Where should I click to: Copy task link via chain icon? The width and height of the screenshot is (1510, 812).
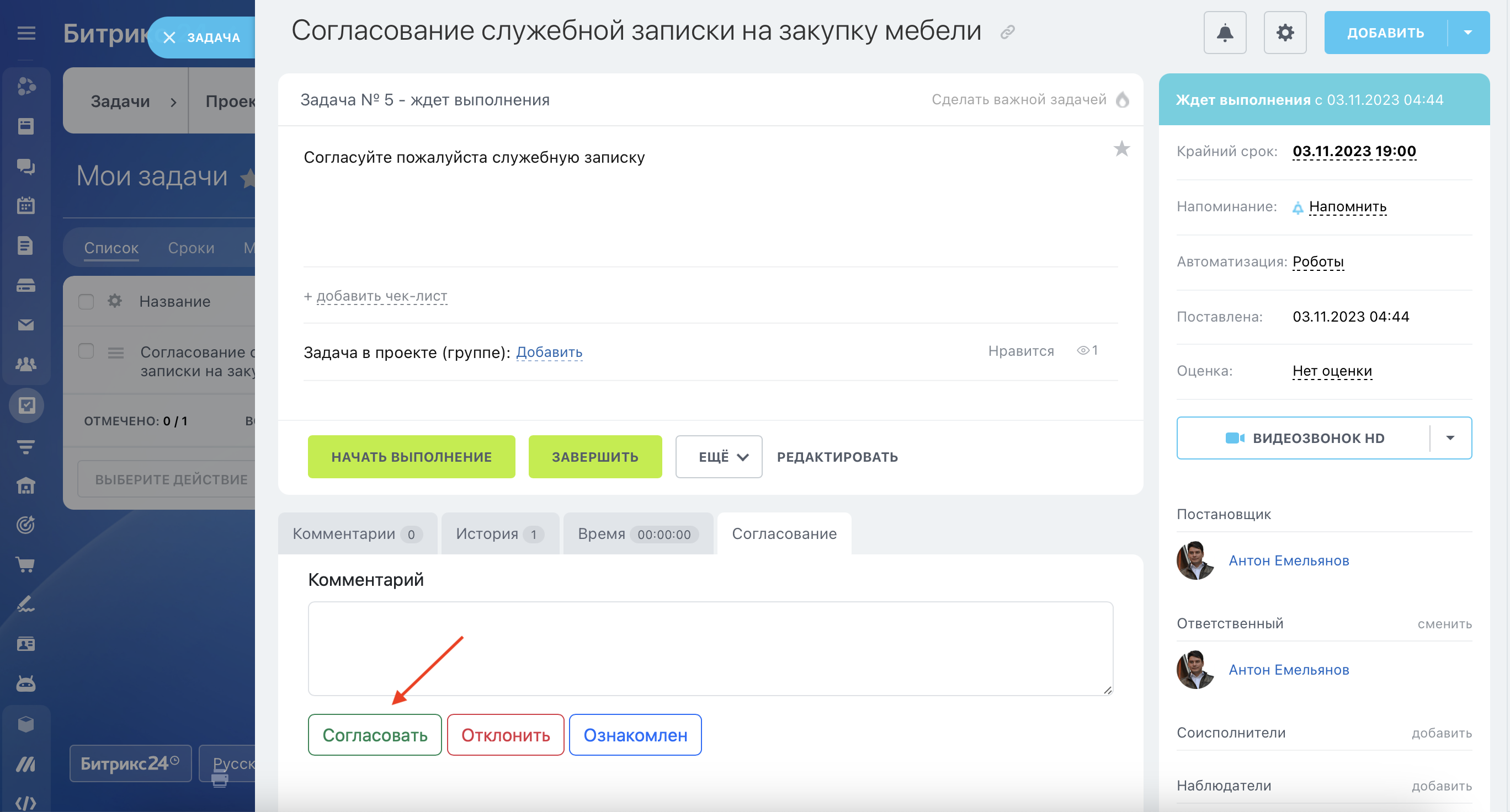(x=1007, y=32)
